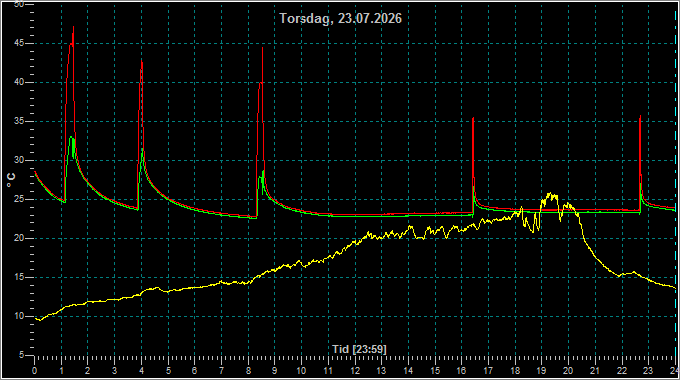Click the Tid [23:59] time label
Viewport: 680px width, 380px height.
click(359, 349)
